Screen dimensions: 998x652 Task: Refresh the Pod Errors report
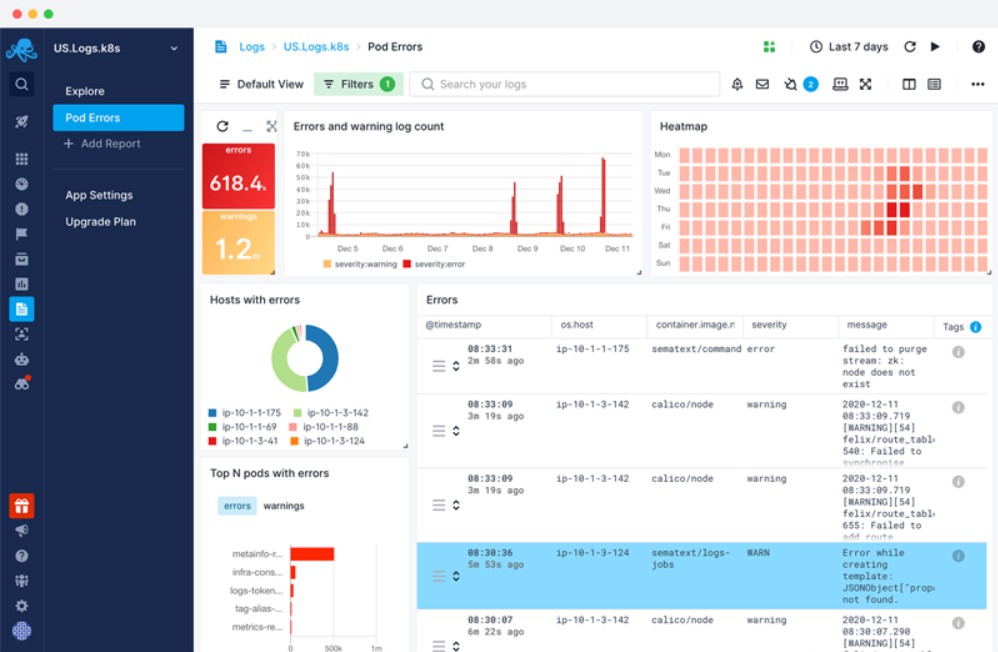908,46
